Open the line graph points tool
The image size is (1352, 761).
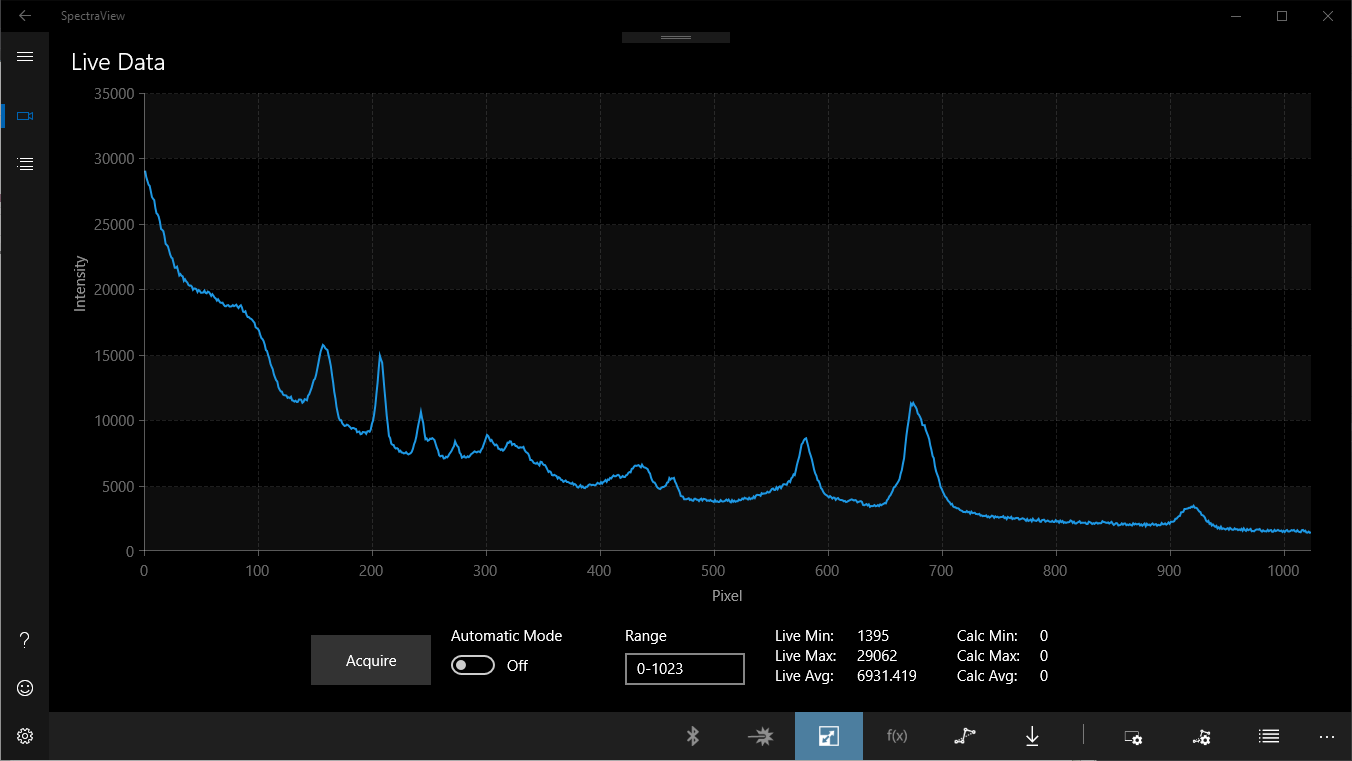pyautogui.click(x=965, y=737)
